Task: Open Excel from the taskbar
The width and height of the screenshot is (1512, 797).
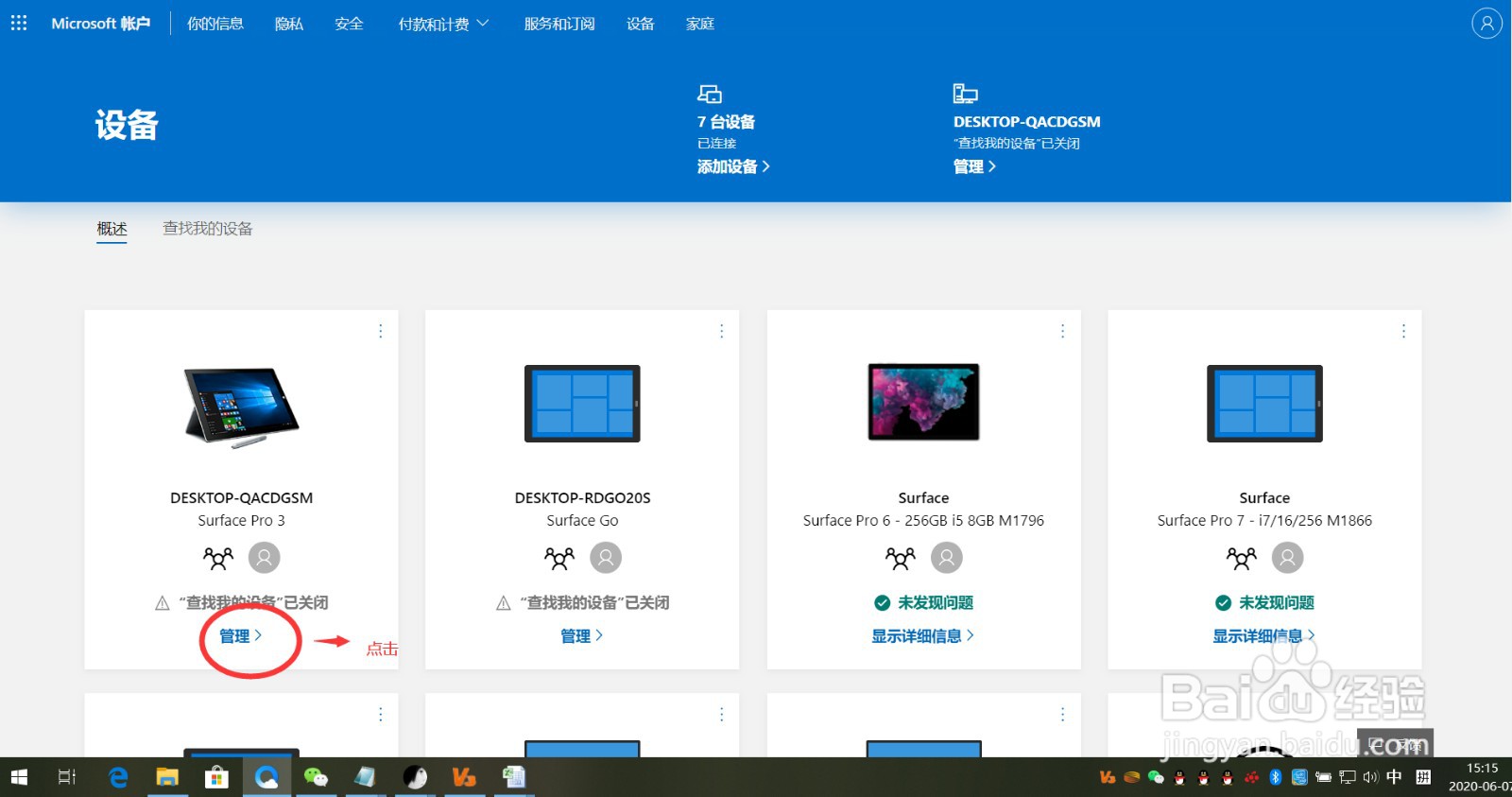Action: click(x=513, y=777)
